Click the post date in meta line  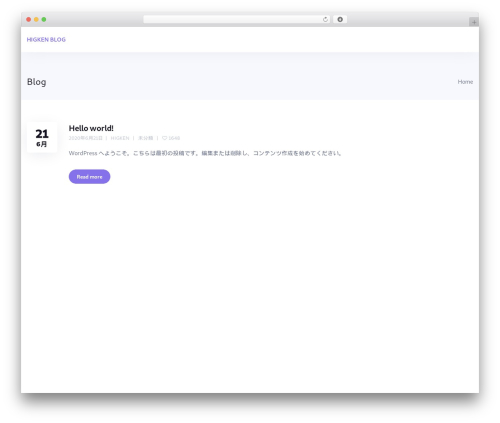(85, 138)
